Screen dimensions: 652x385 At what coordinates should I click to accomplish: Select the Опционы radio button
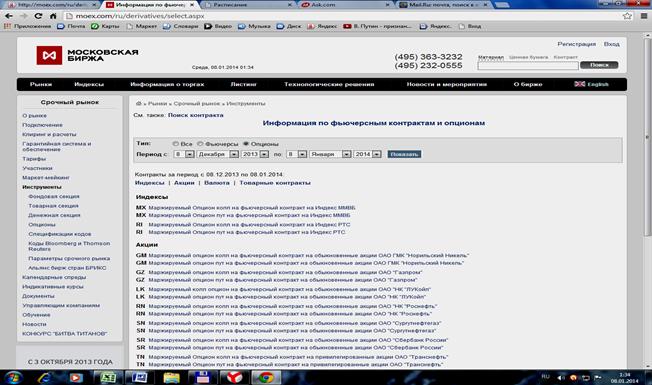point(246,144)
